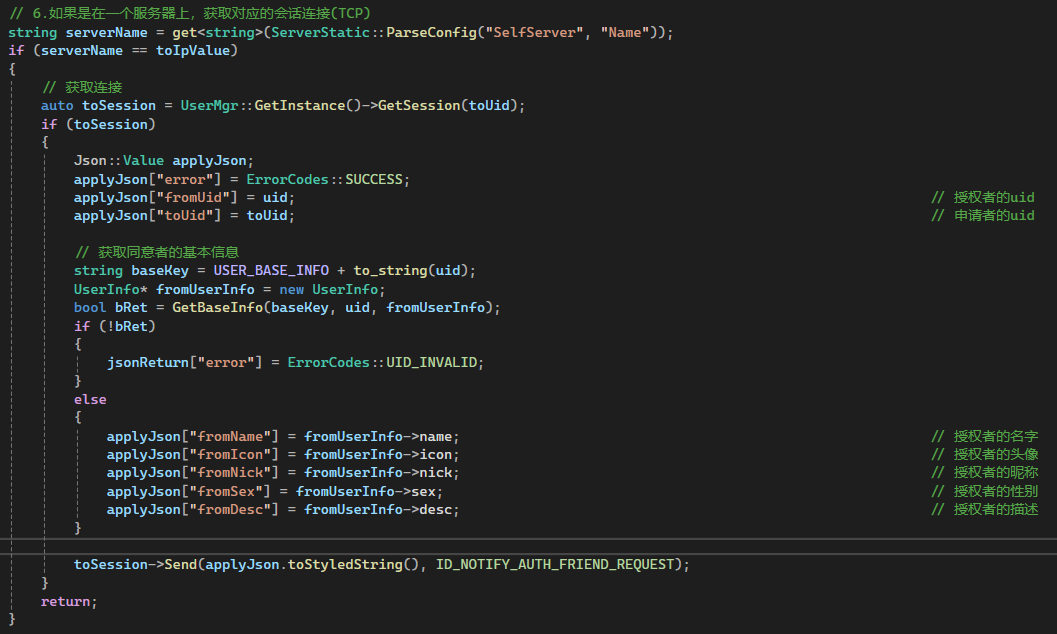Click the 'Json::Value applyJson;' declaration
Image resolution: width=1057 pixels, height=634 pixels.
point(164,160)
